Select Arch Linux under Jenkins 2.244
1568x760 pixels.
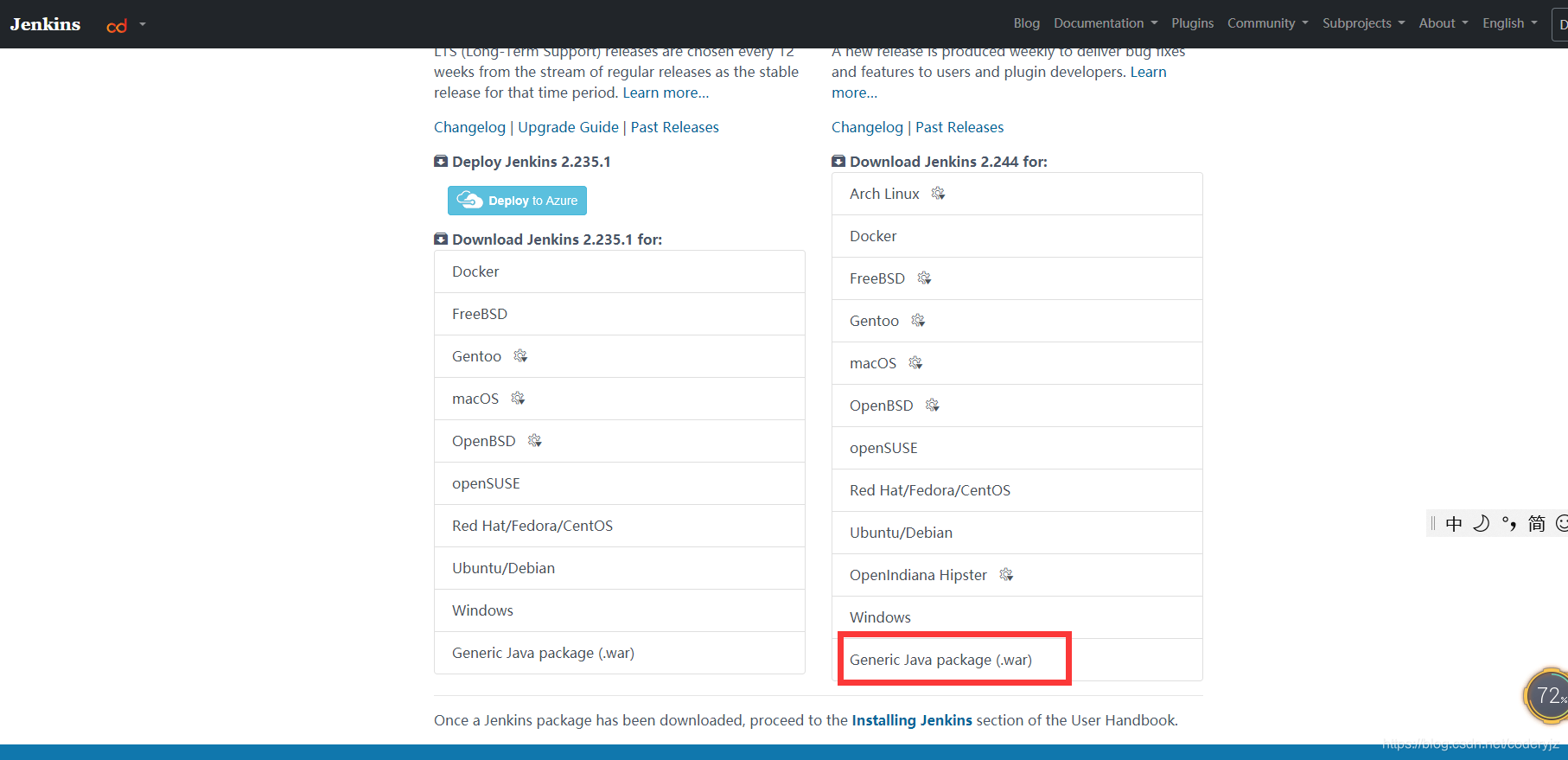tap(1017, 194)
